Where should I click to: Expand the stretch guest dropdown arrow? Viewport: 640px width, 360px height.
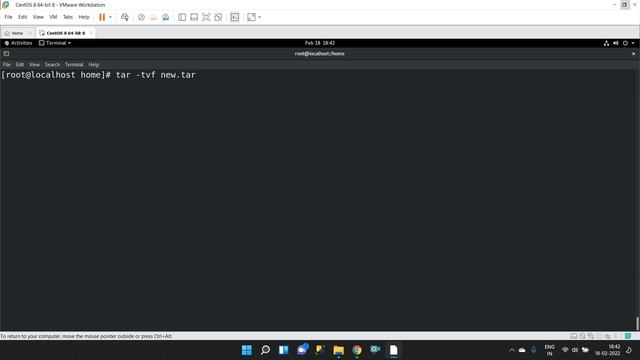[260, 17]
